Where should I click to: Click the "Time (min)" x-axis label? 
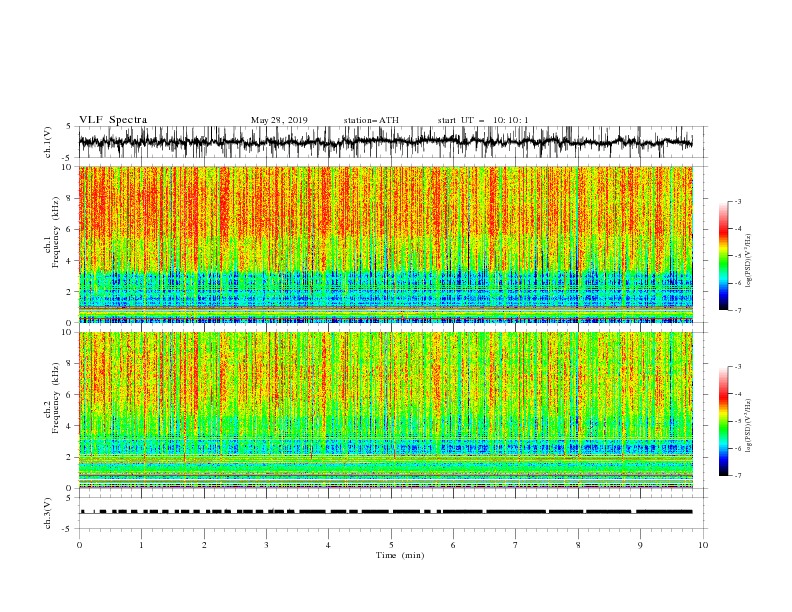point(400,555)
